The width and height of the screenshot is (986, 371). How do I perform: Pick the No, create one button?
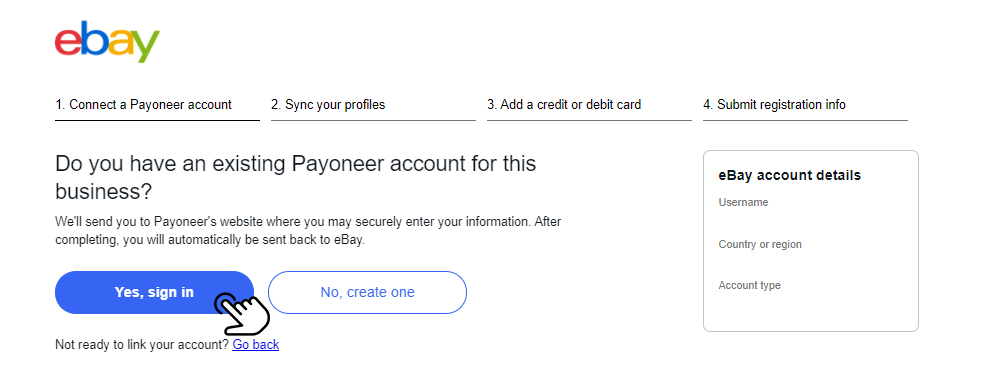tap(367, 292)
